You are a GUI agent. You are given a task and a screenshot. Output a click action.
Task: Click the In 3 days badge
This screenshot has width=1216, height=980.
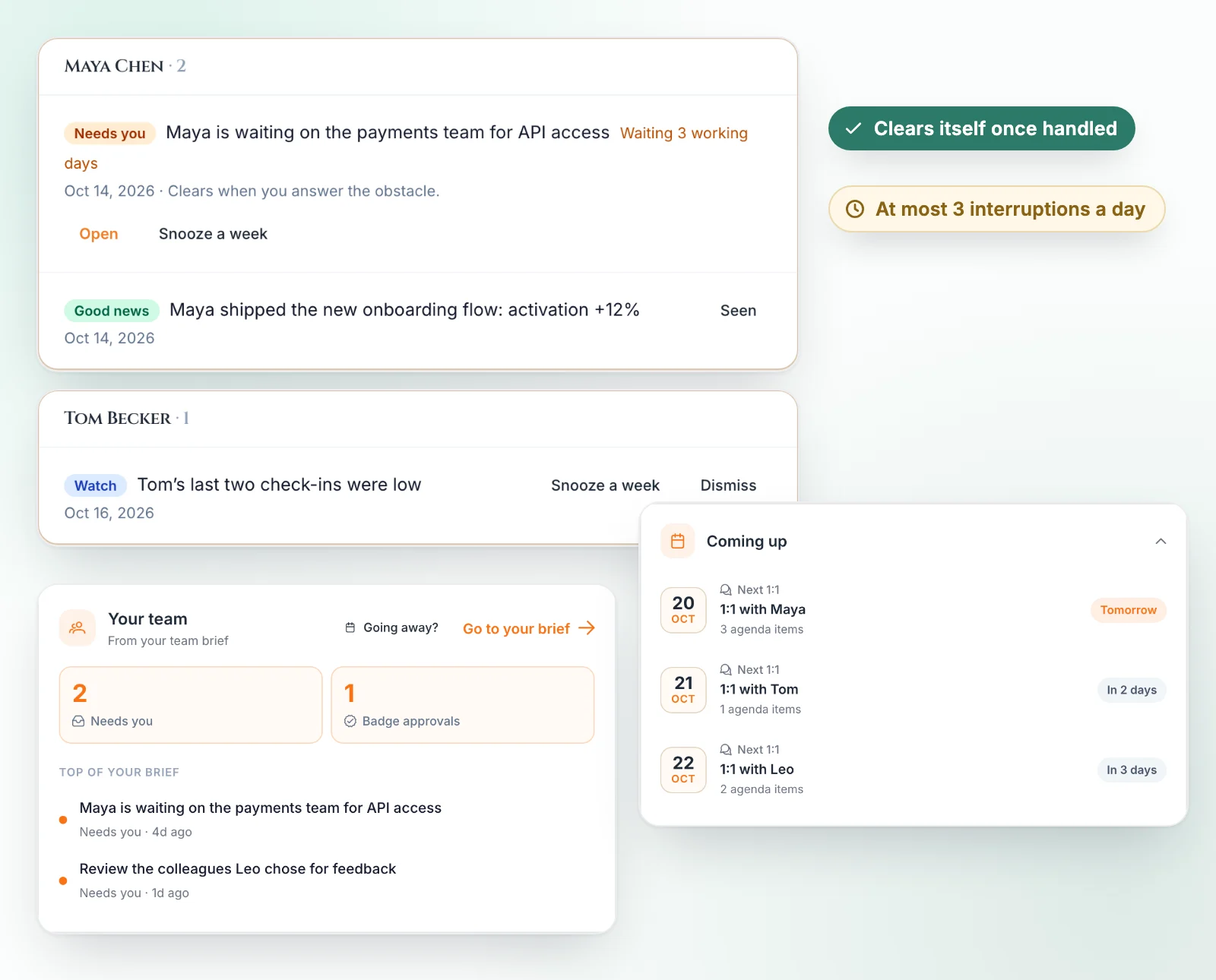(1132, 770)
